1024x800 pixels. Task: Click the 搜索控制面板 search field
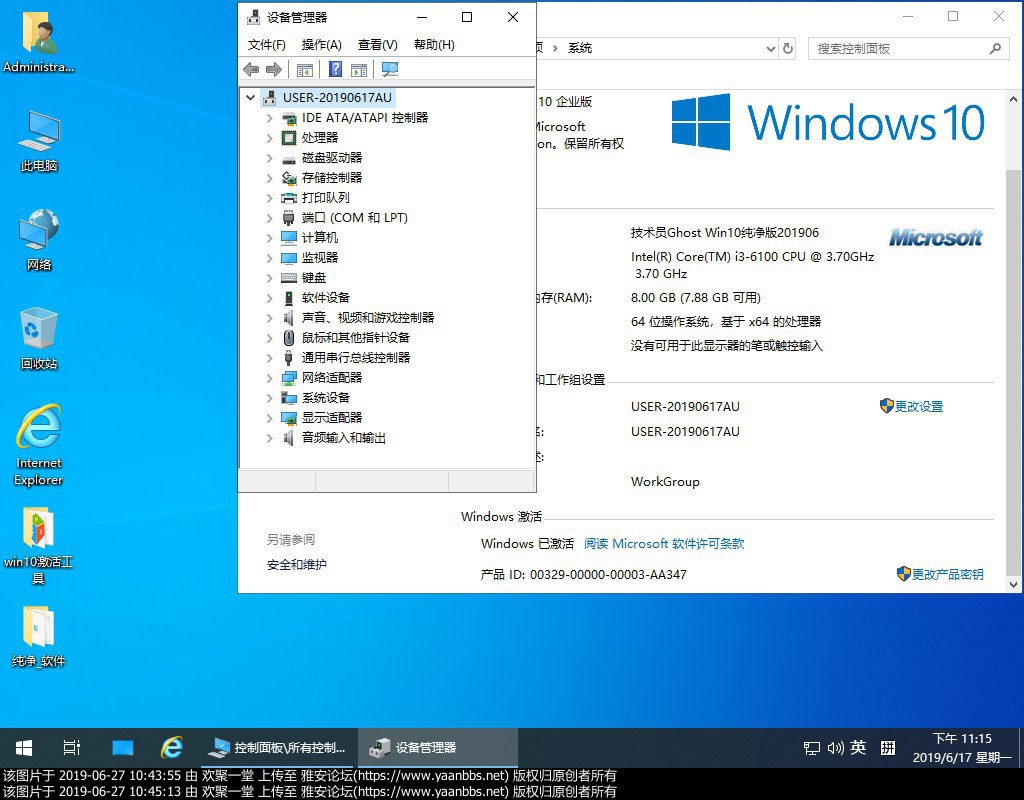[x=908, y=48]
